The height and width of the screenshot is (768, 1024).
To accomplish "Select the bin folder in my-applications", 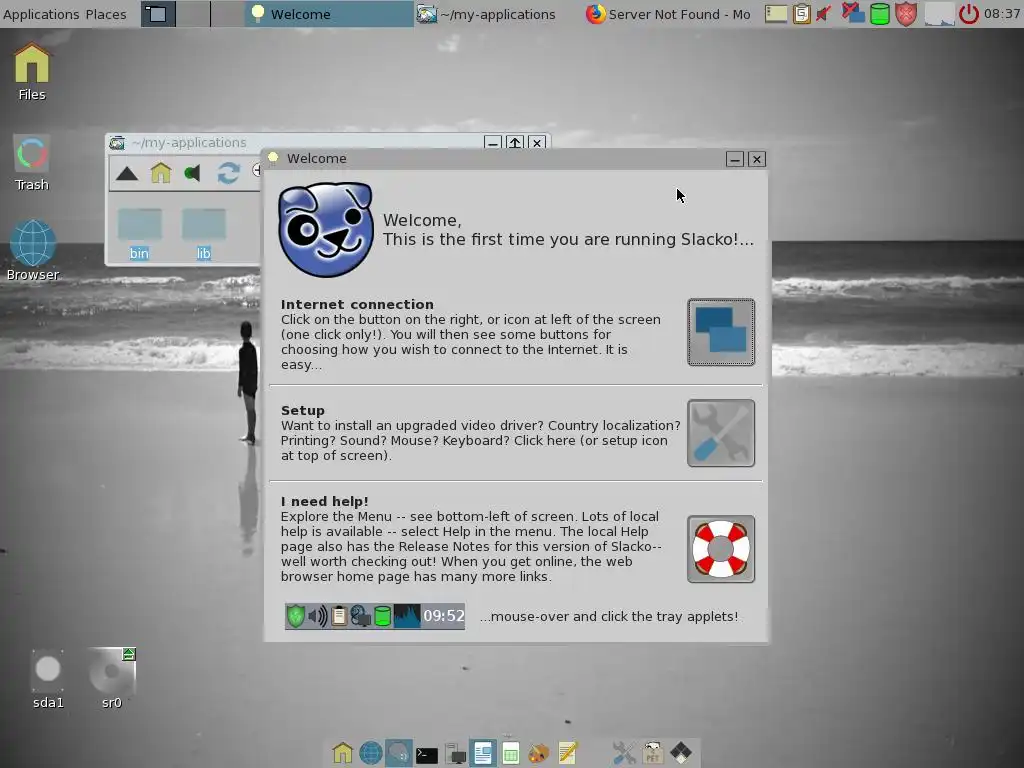I will click(139, 234).
